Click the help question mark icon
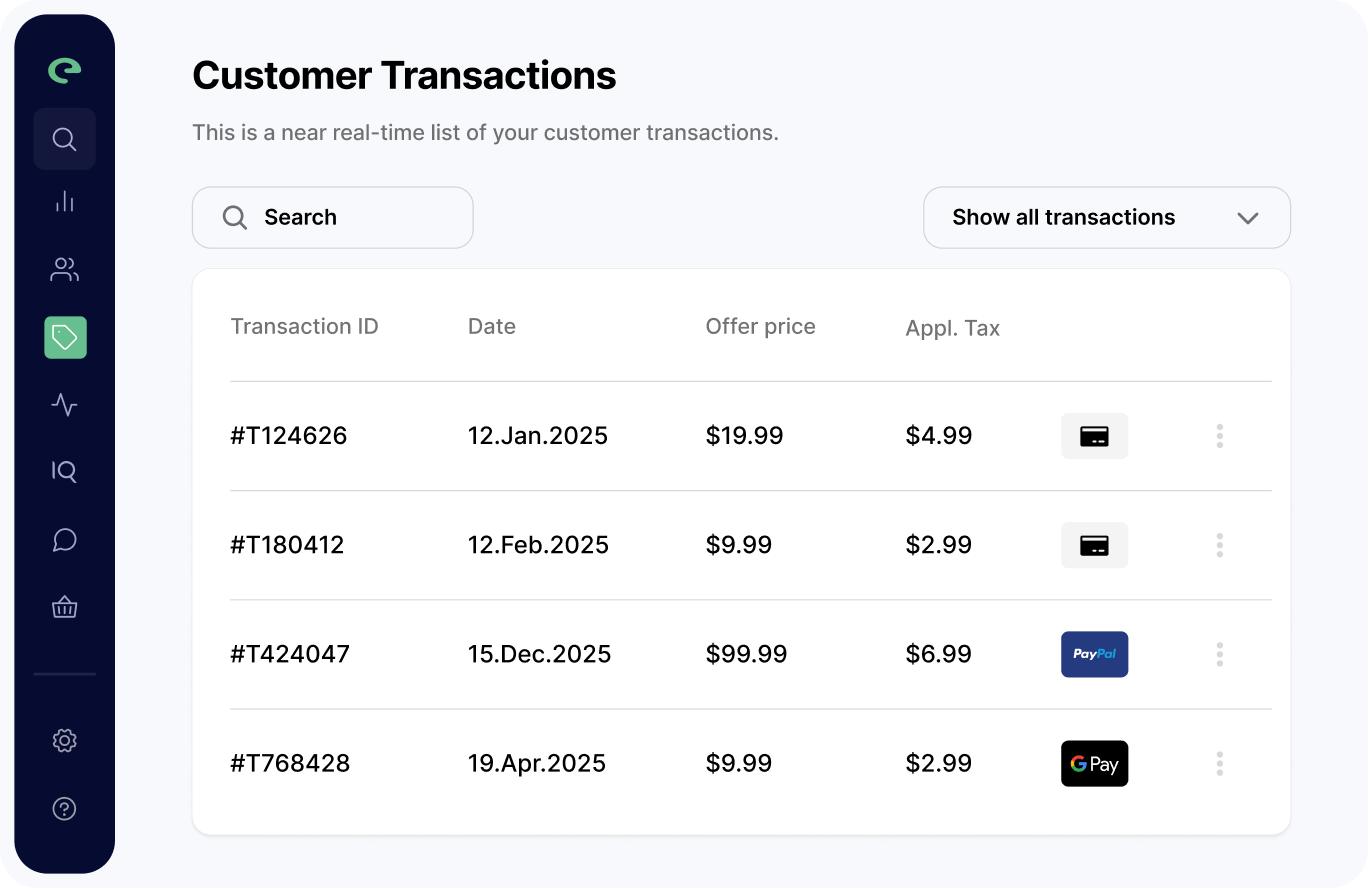1368x888 pixels. 64,808
